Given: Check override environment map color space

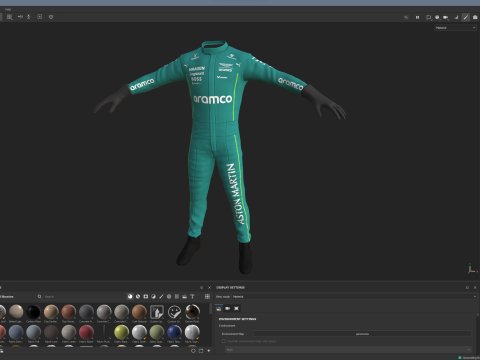Looking at the screenshot, I should coord(224,341).
